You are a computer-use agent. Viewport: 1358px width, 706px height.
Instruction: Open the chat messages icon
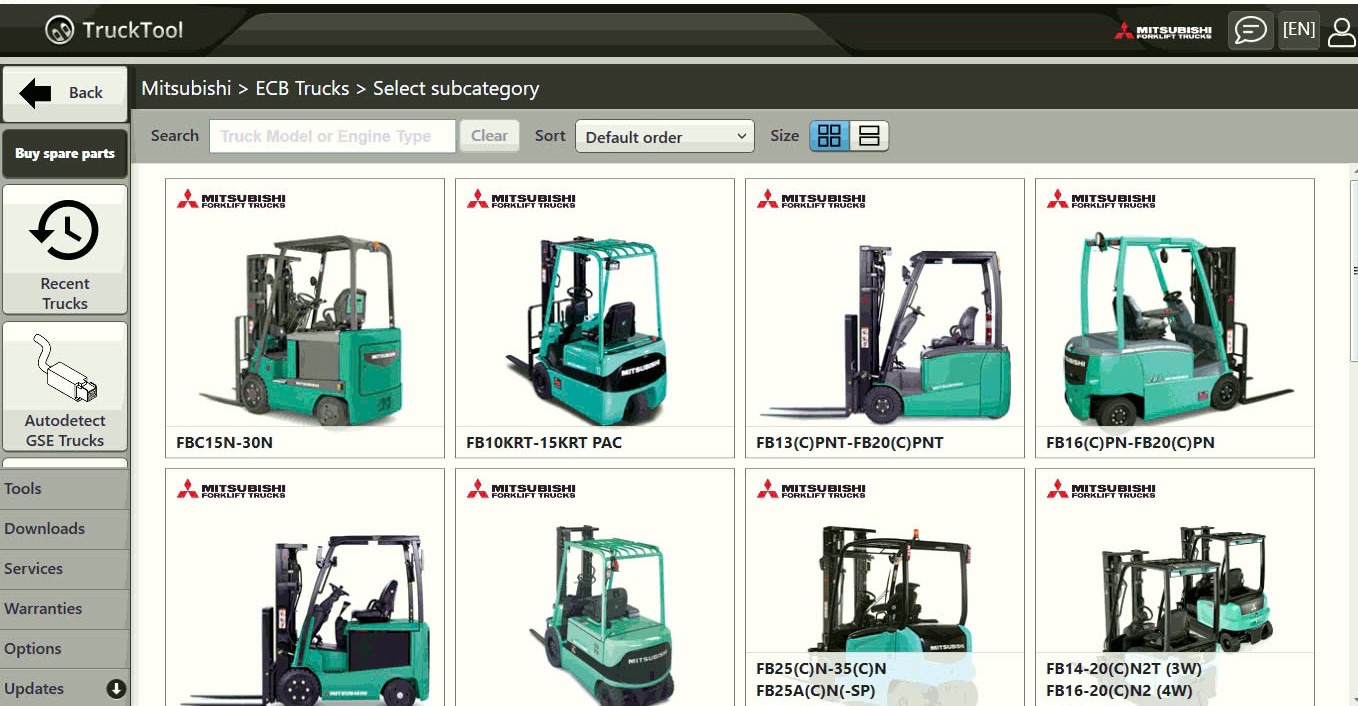point(1250,30)
